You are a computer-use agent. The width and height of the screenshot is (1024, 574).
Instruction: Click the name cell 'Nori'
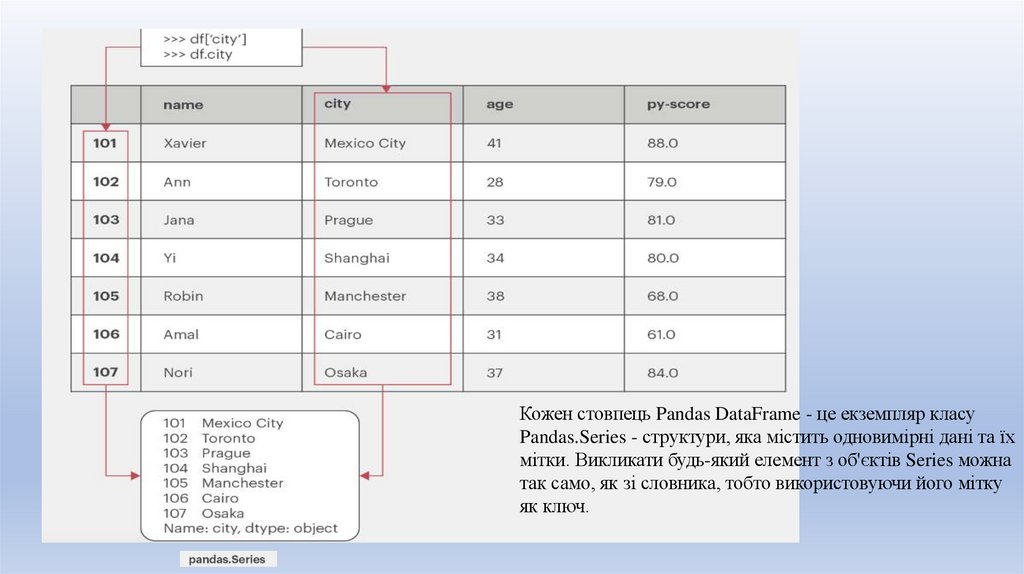click(178, 372)
